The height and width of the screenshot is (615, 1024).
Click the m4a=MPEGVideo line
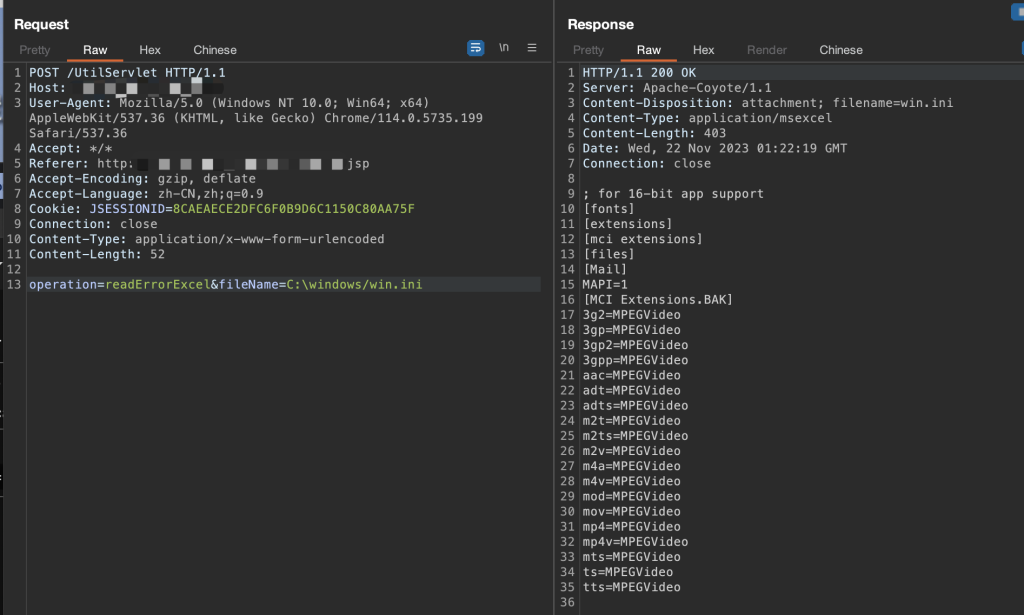(x=632, y=465)
